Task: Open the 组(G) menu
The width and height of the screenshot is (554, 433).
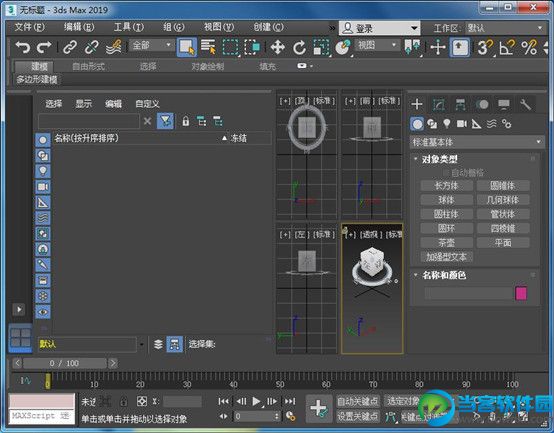Action: (173, 27)
